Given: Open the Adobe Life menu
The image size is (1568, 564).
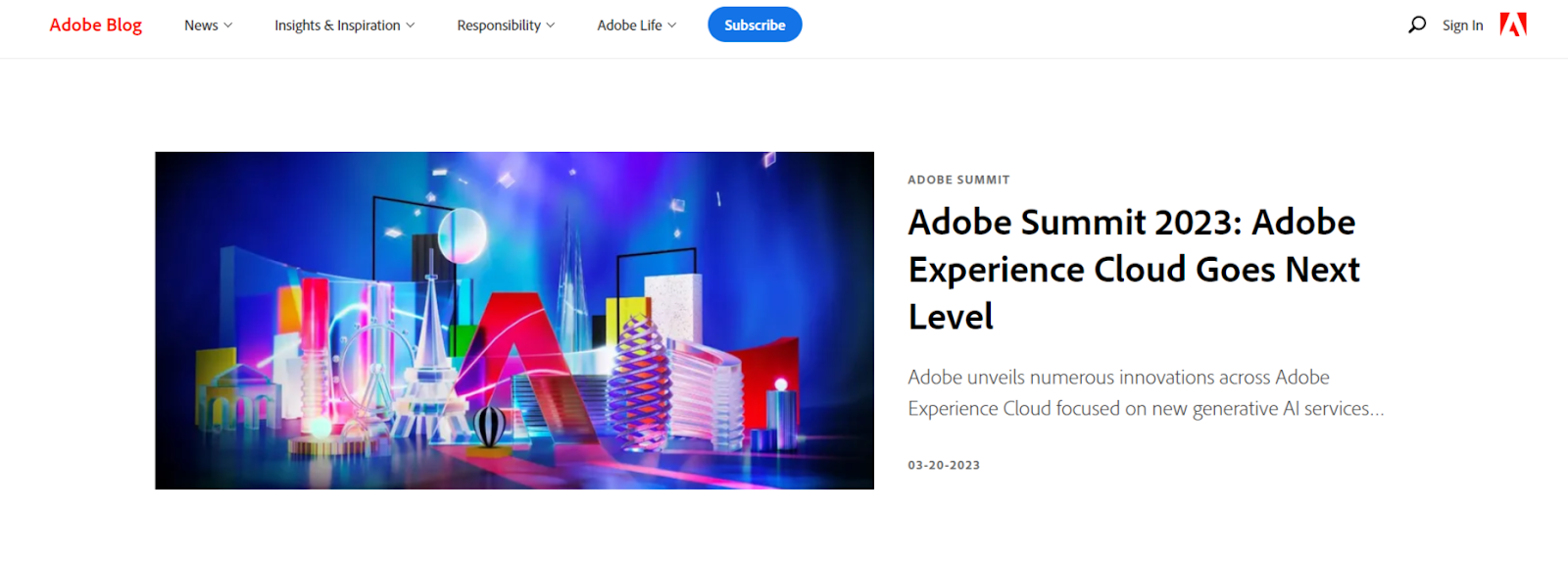Looking at the screenshot, I should [x=637, y=25].
